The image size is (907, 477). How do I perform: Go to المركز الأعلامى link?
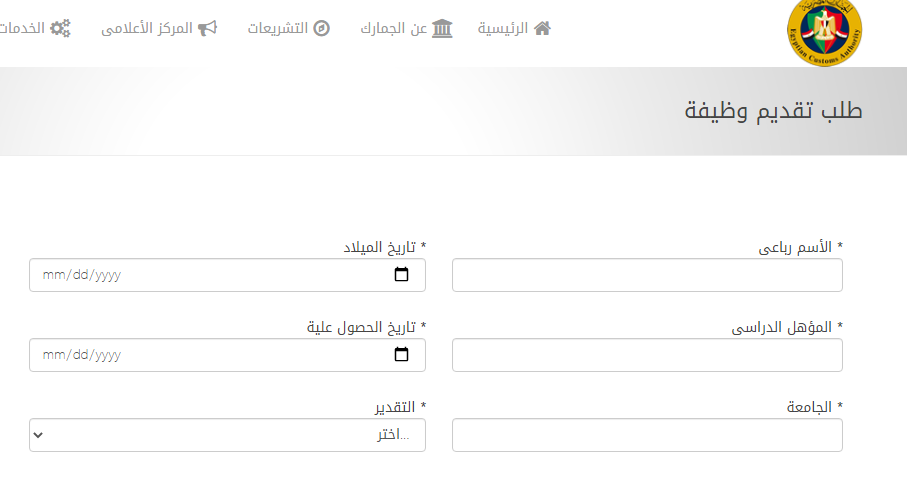pos(147,28)
